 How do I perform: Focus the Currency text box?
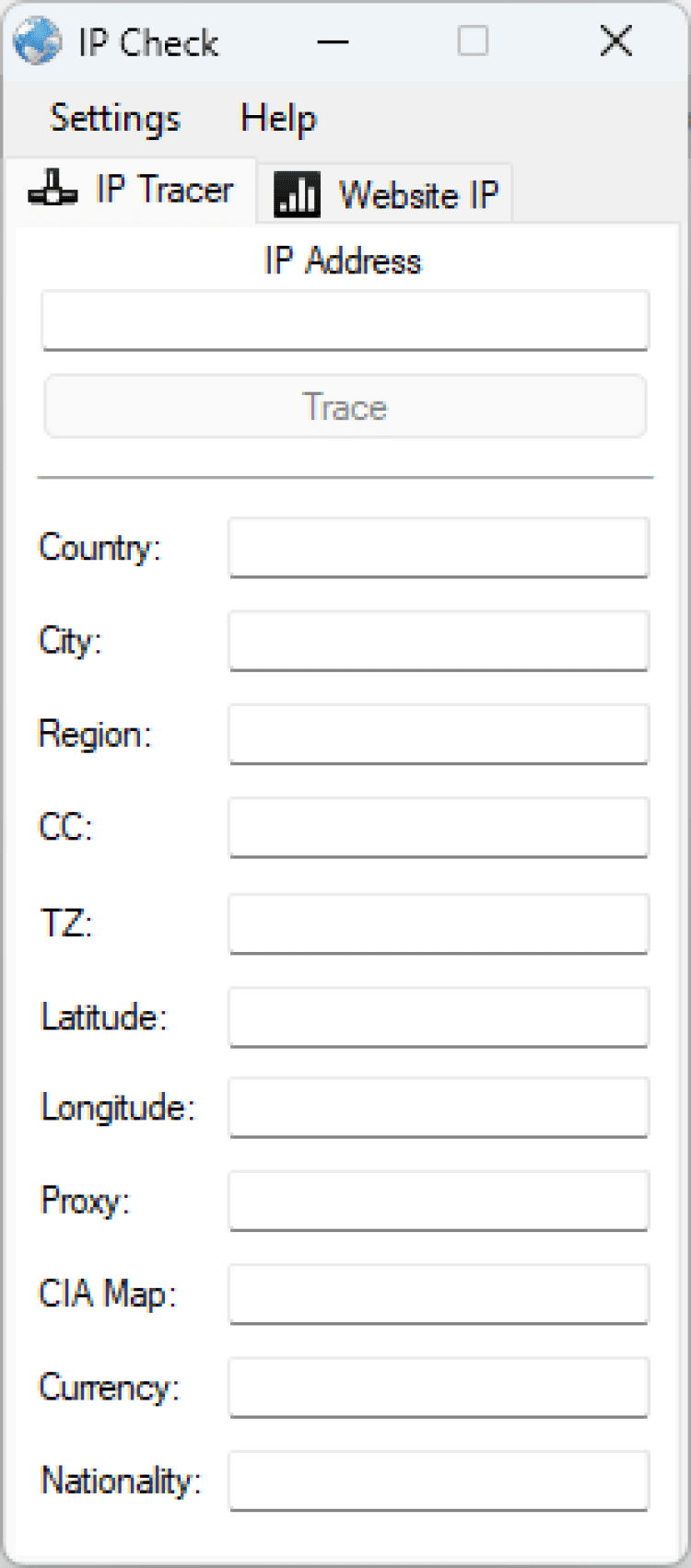[439, 1387]
